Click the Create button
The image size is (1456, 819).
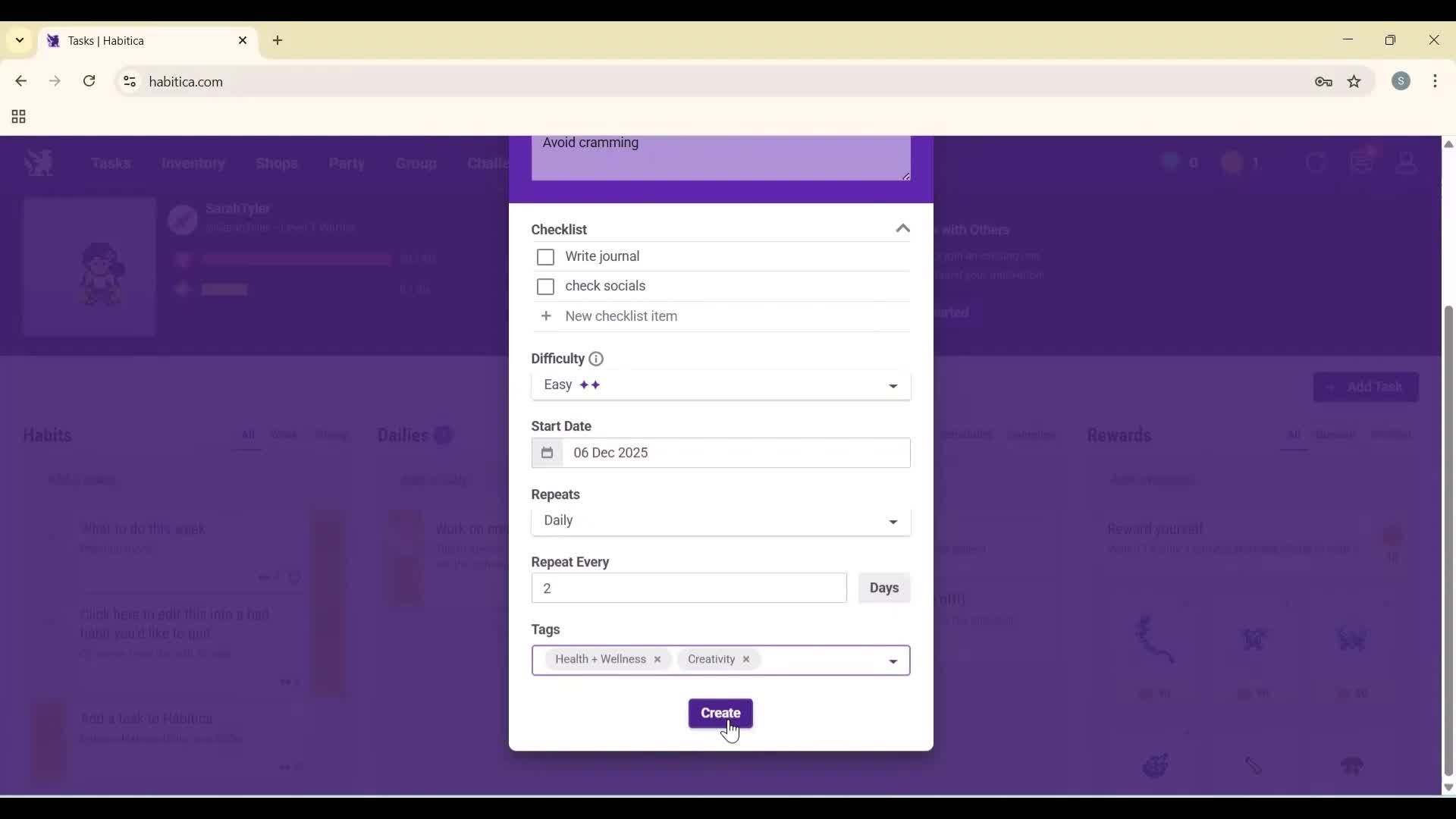point(720,713)
